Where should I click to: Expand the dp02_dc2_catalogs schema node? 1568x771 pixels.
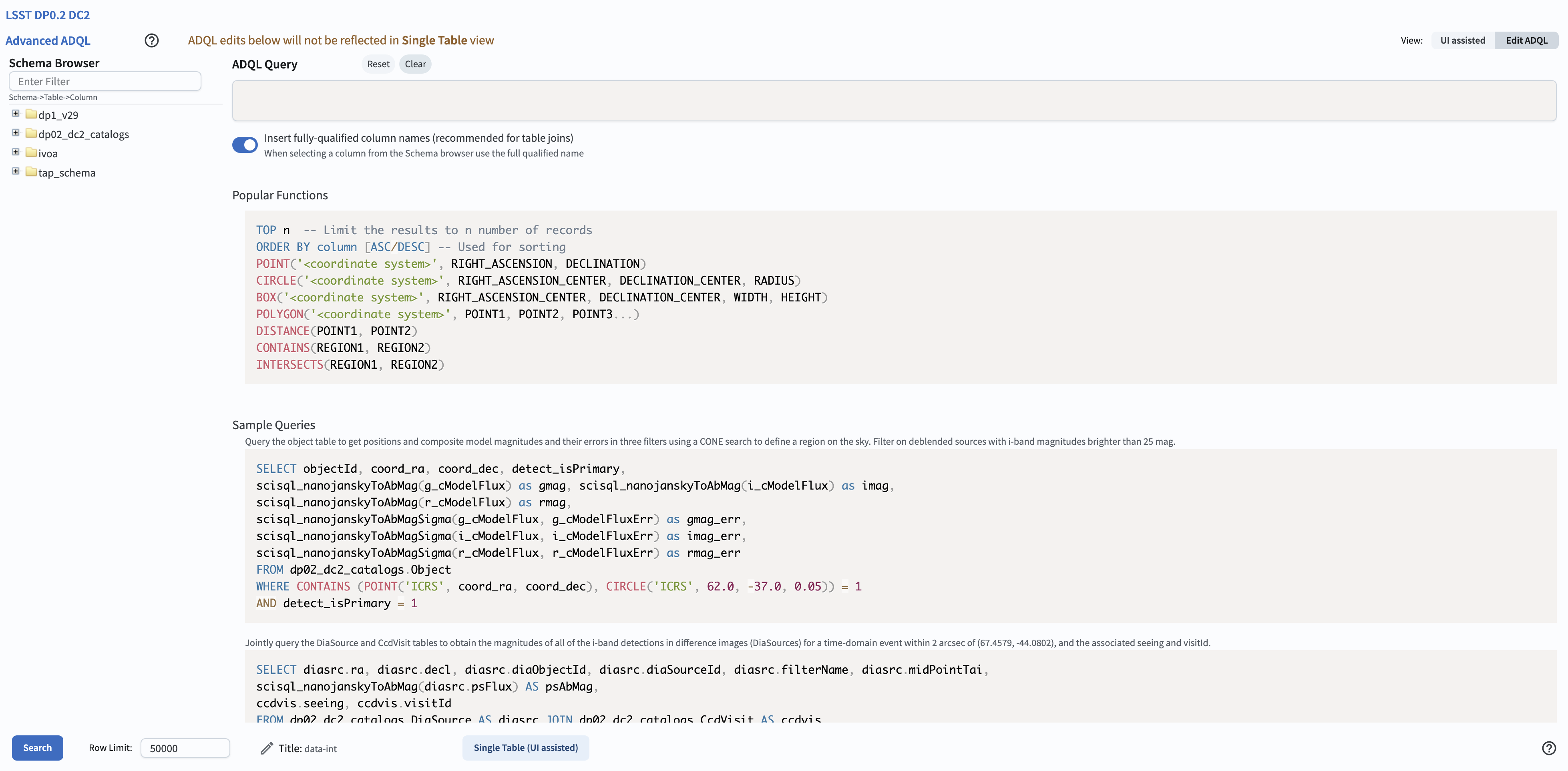(16, 133)
